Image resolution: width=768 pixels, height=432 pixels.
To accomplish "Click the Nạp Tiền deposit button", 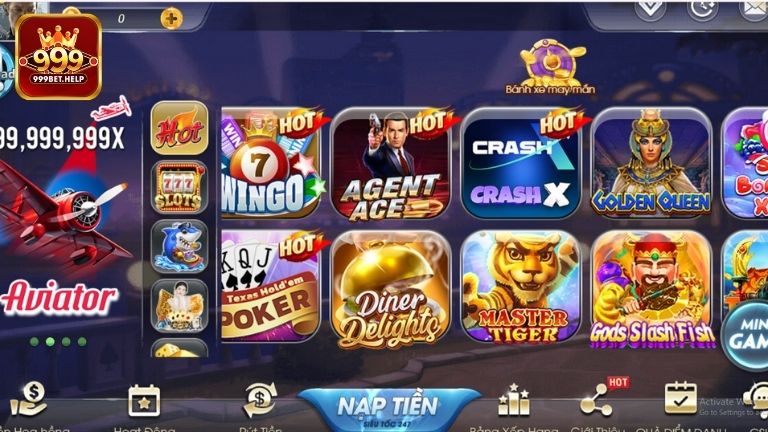I will 389,409.
